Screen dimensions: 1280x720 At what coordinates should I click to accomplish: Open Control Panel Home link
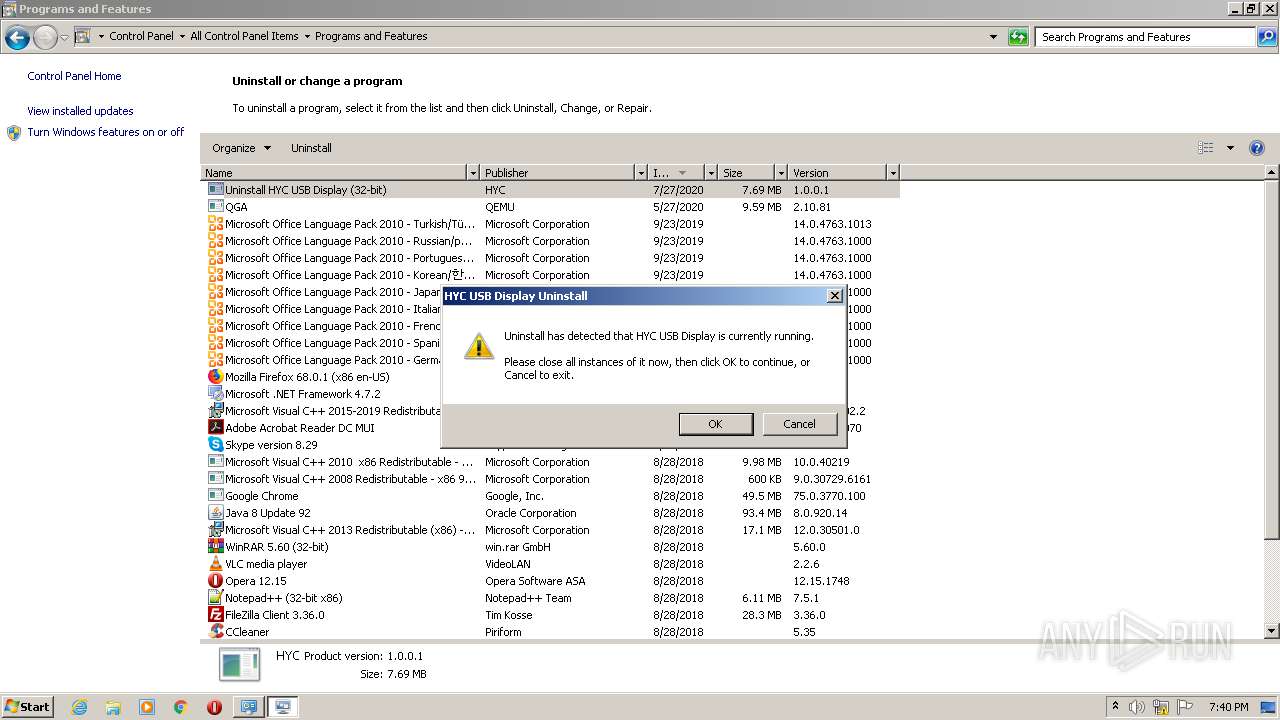click(74, 76)
